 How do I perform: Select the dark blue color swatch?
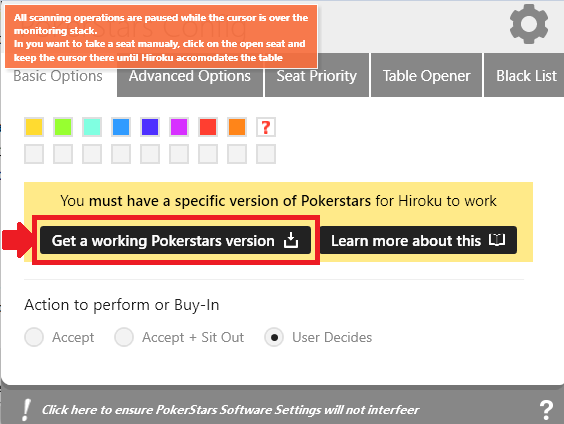click(150, 127)
